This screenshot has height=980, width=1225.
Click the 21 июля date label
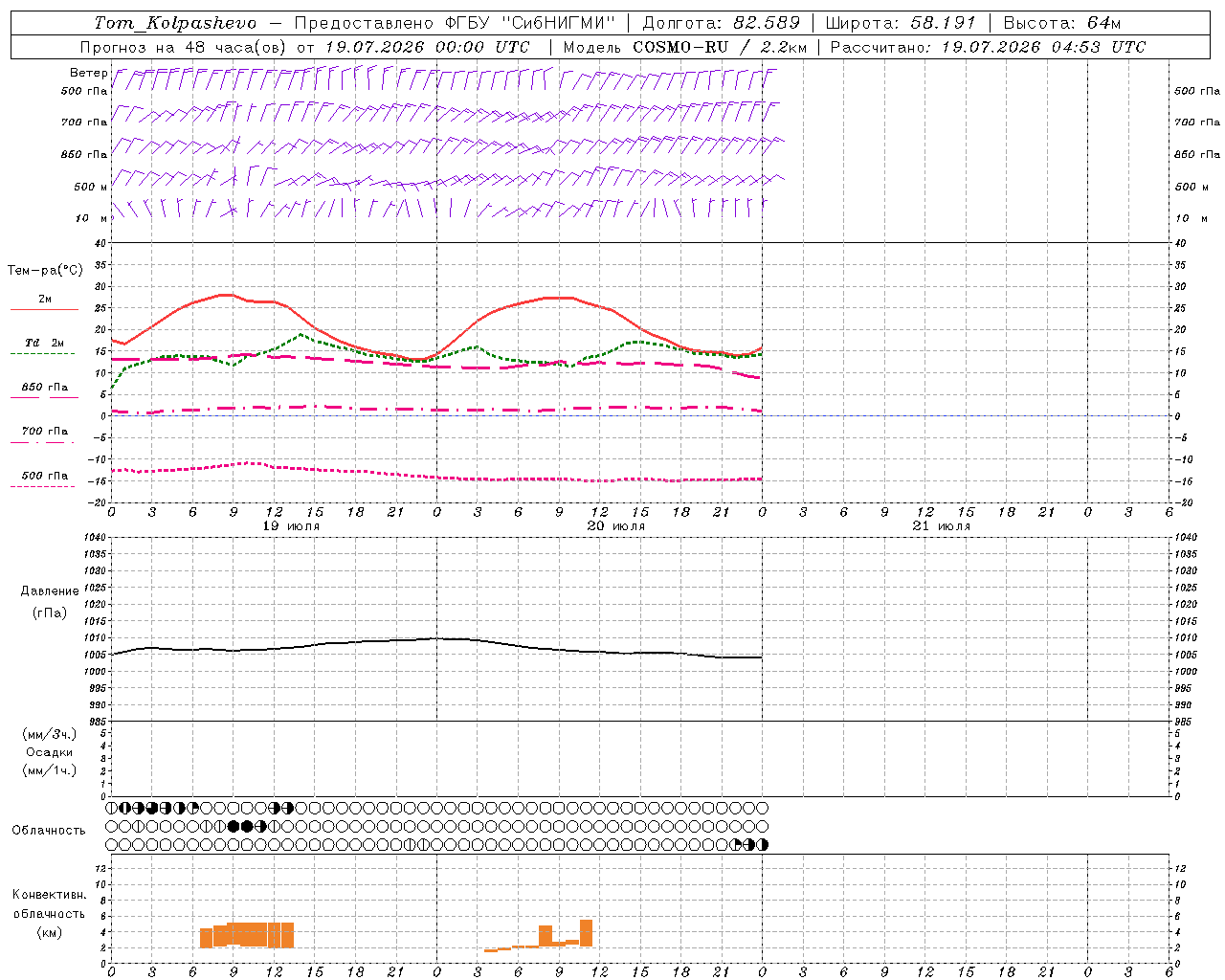click(942, 525)
